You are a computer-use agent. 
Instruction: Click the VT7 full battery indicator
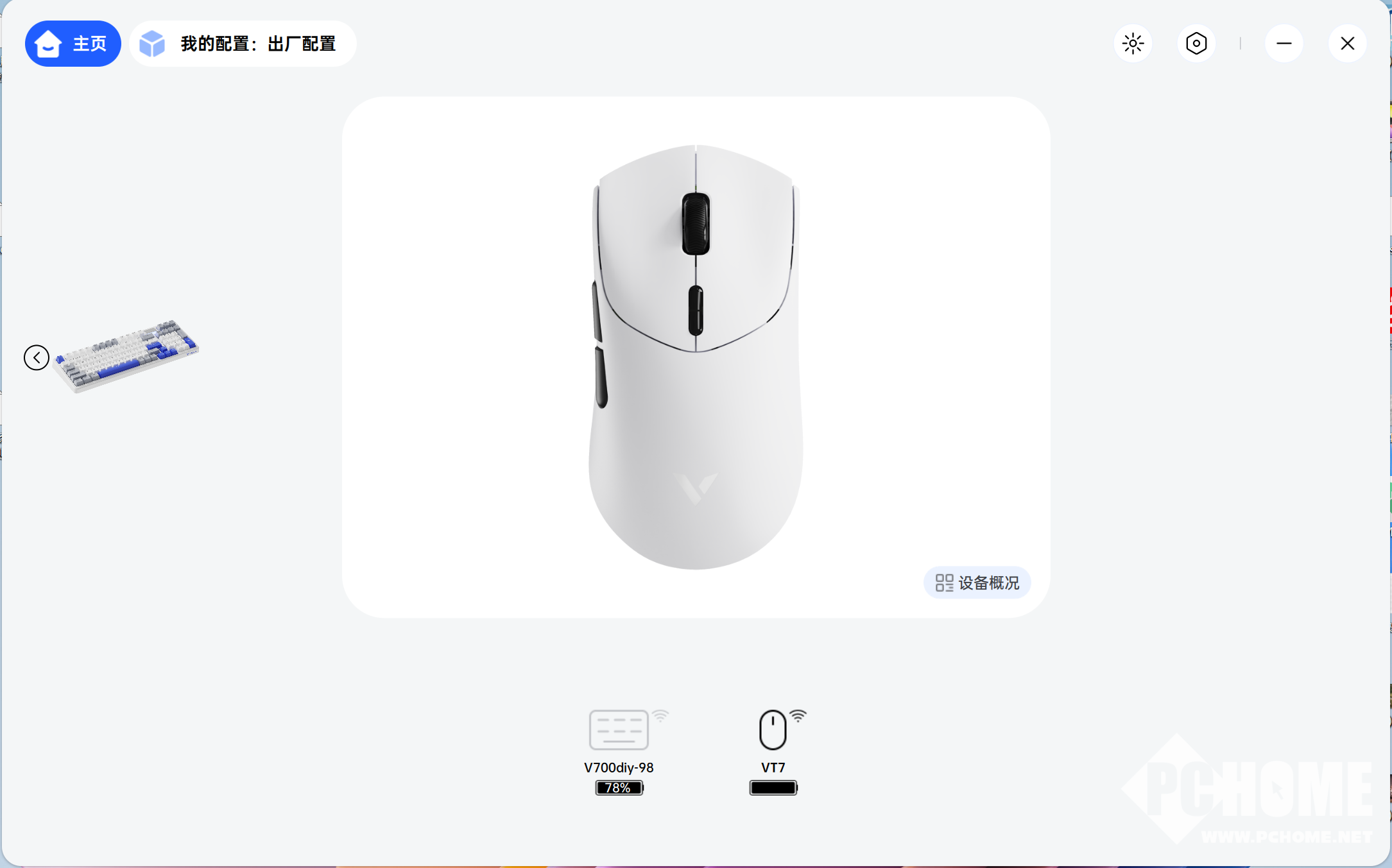coord(773,788)
